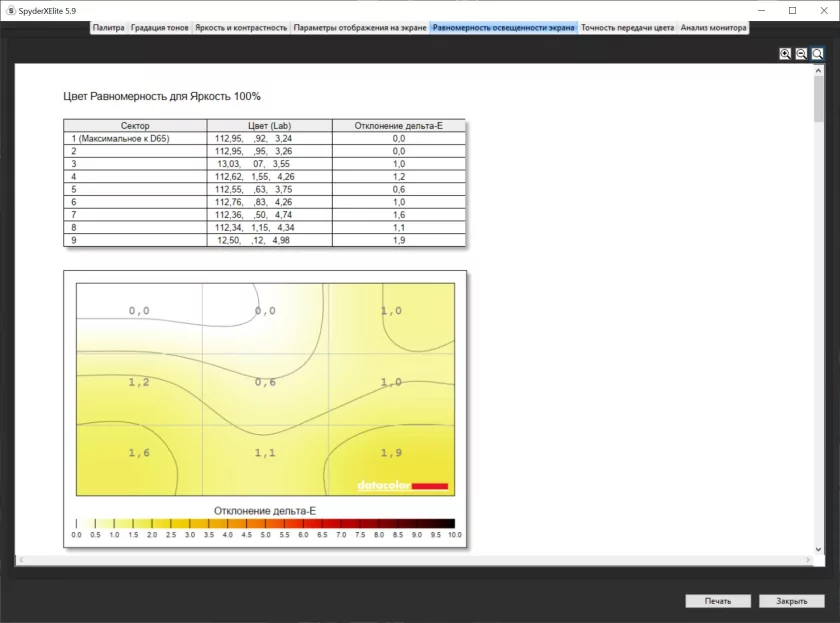Click delta-E value 1,6 in table
Image resolution: width=840 pixels, height=623 pixels.
399,214
